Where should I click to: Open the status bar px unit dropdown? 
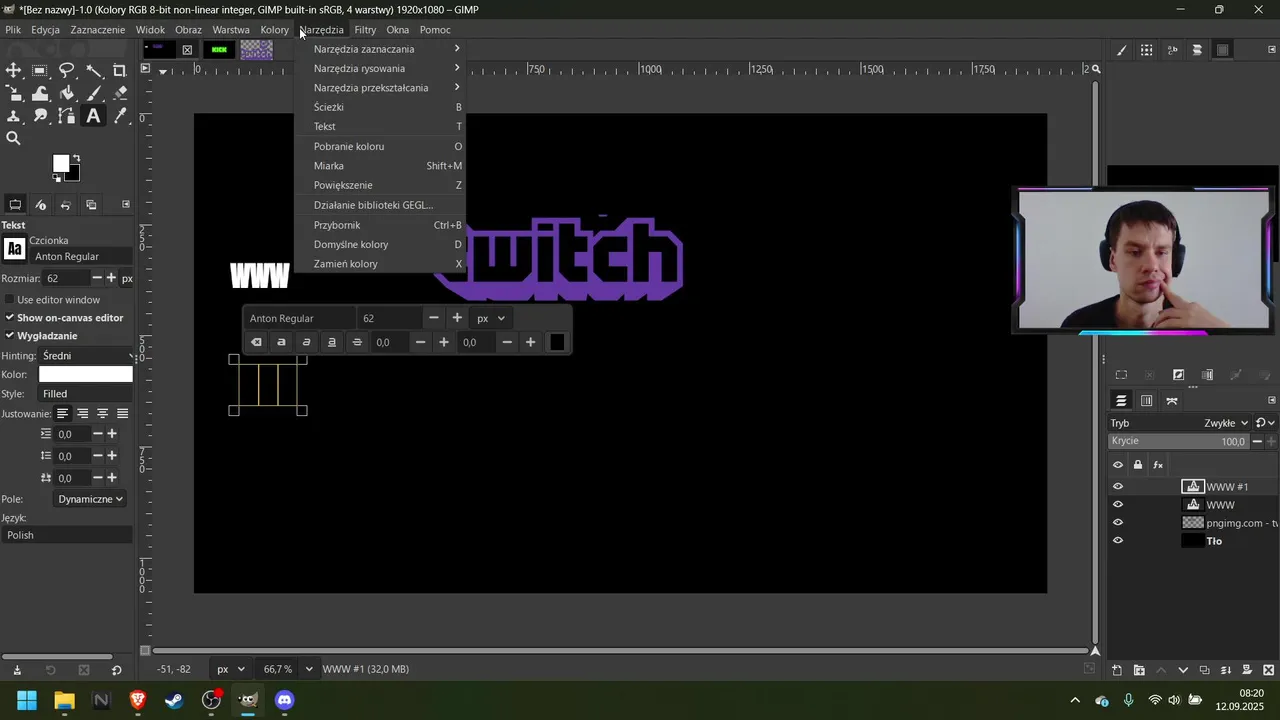[230, 669]
